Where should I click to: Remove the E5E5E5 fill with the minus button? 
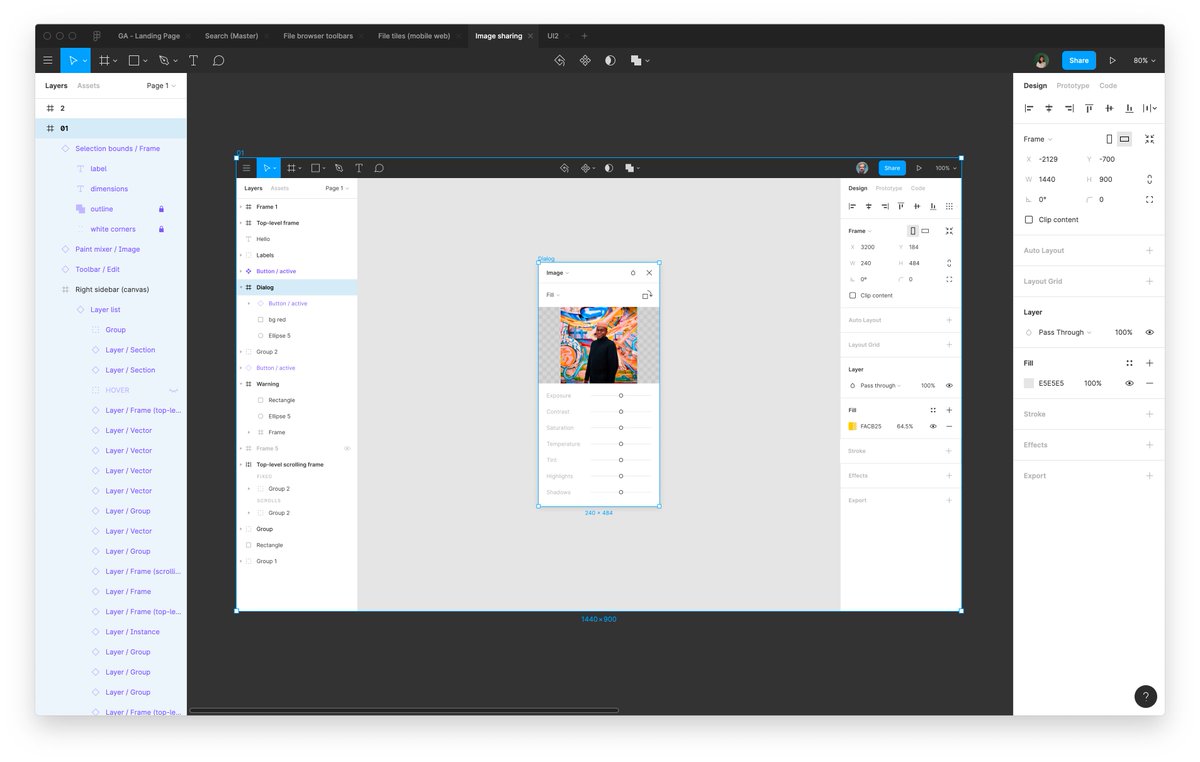click(1149, 383)
